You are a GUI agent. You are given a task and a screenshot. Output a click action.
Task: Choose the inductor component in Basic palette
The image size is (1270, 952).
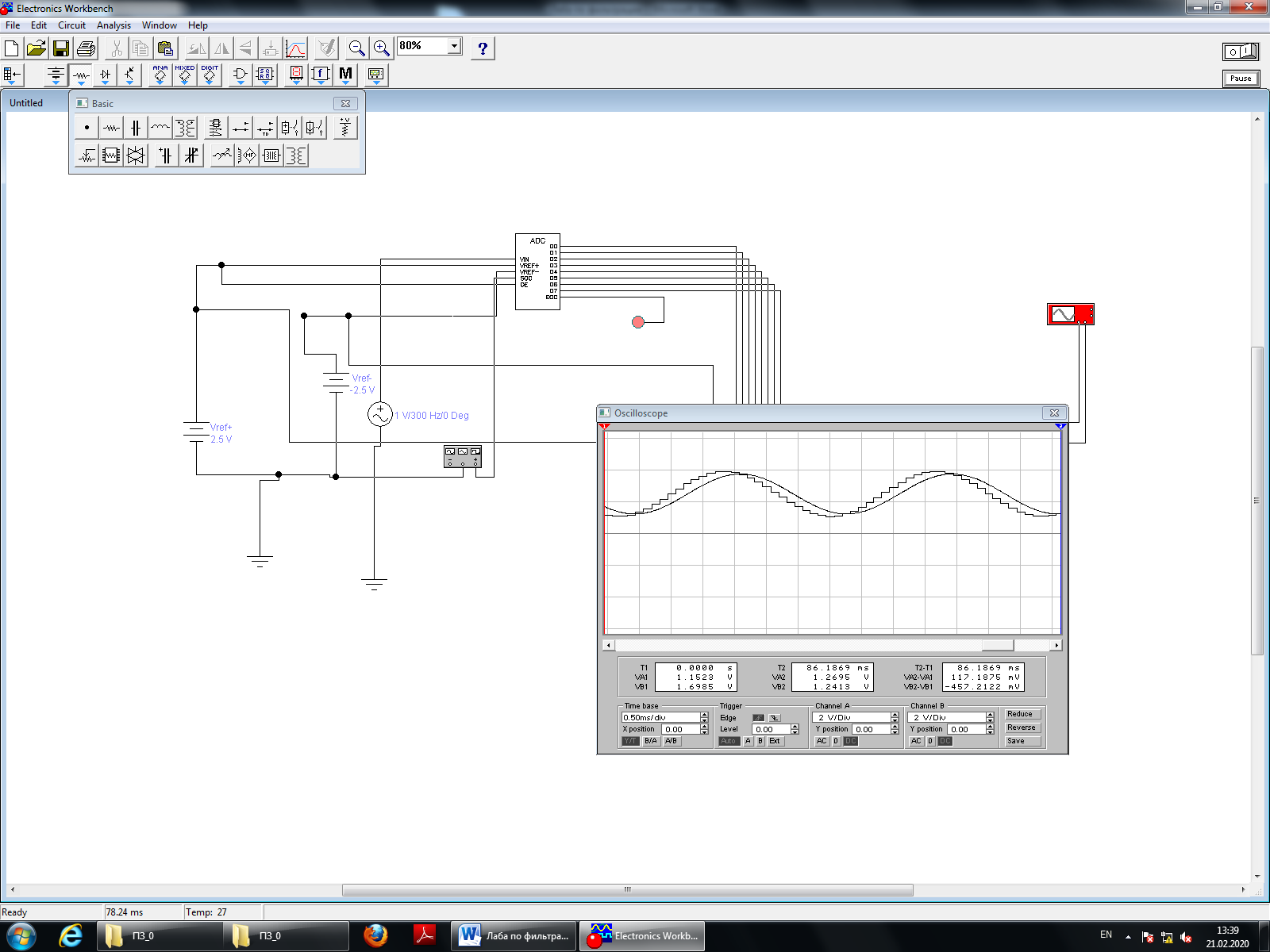pyautogui.click(x=160, y=128)
